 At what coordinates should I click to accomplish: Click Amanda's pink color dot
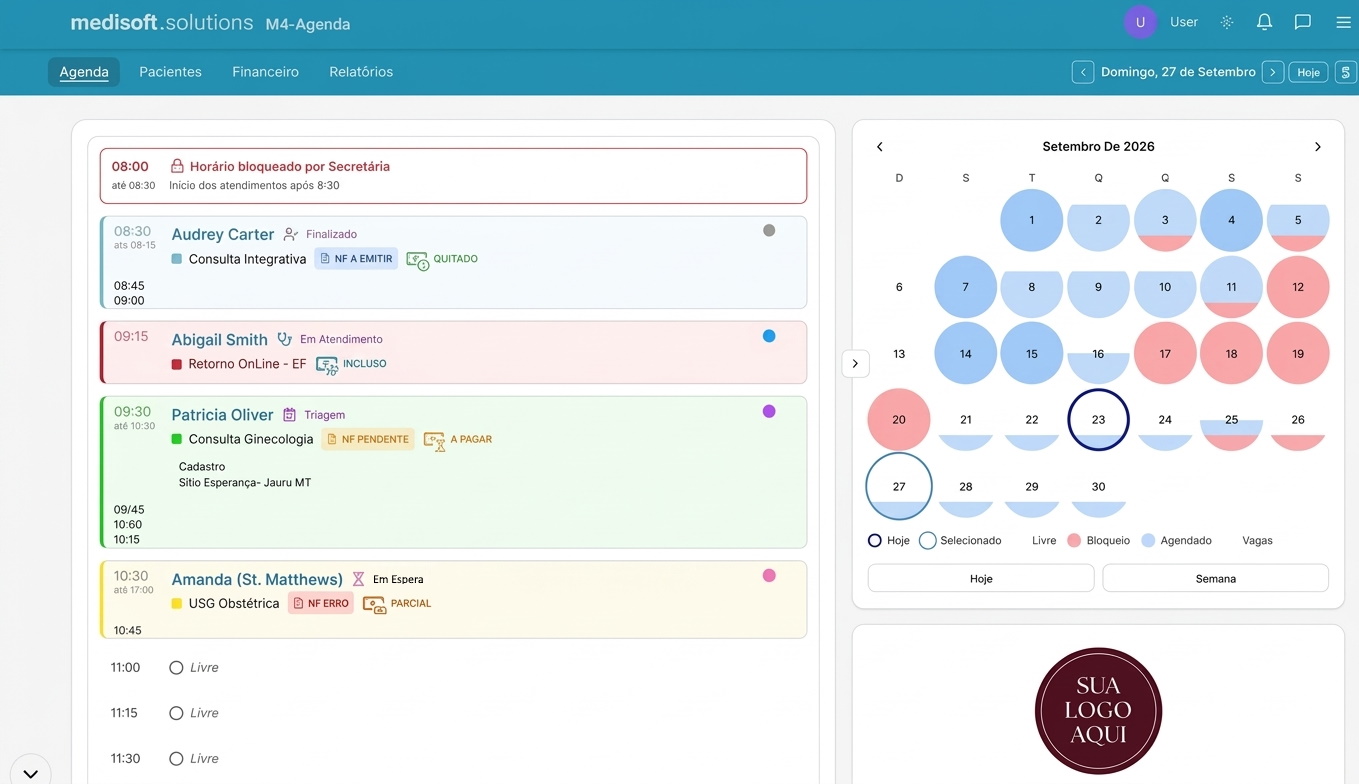coord(769,575)
